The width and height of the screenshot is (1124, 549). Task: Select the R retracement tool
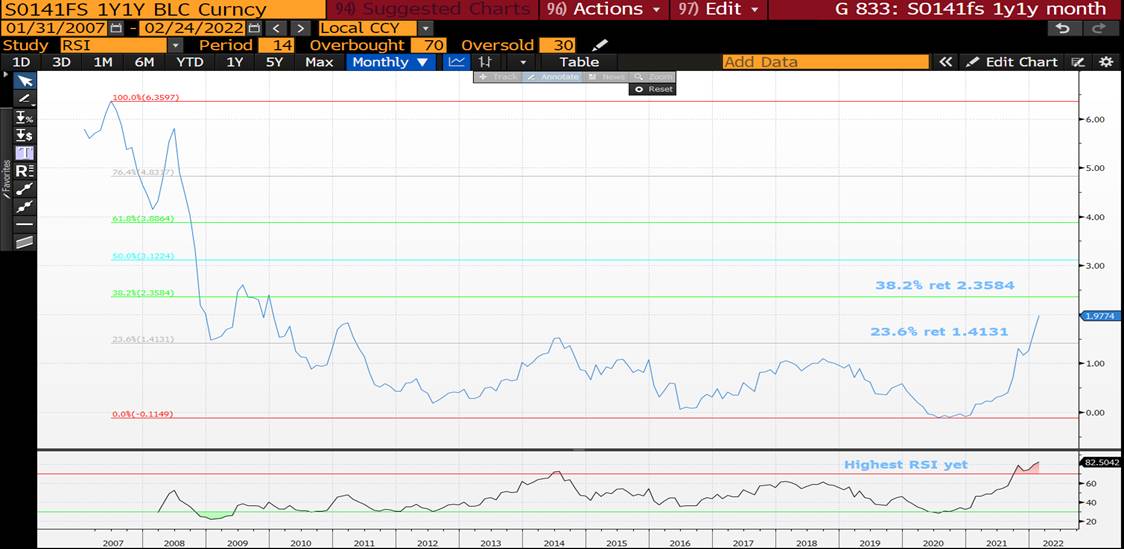(25, 171)
